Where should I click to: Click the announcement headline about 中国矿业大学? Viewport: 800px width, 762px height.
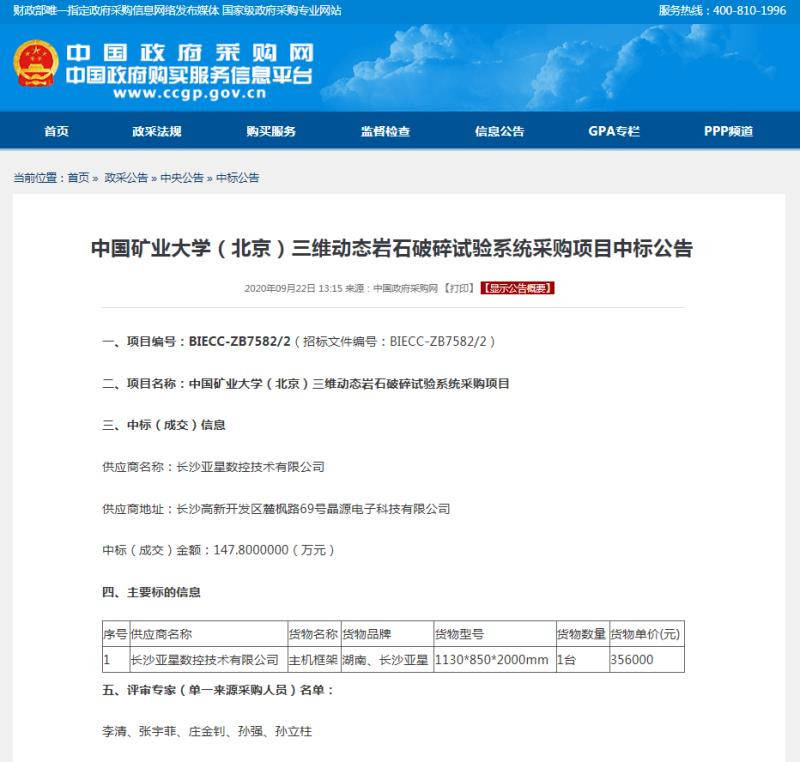coord(392,249)
